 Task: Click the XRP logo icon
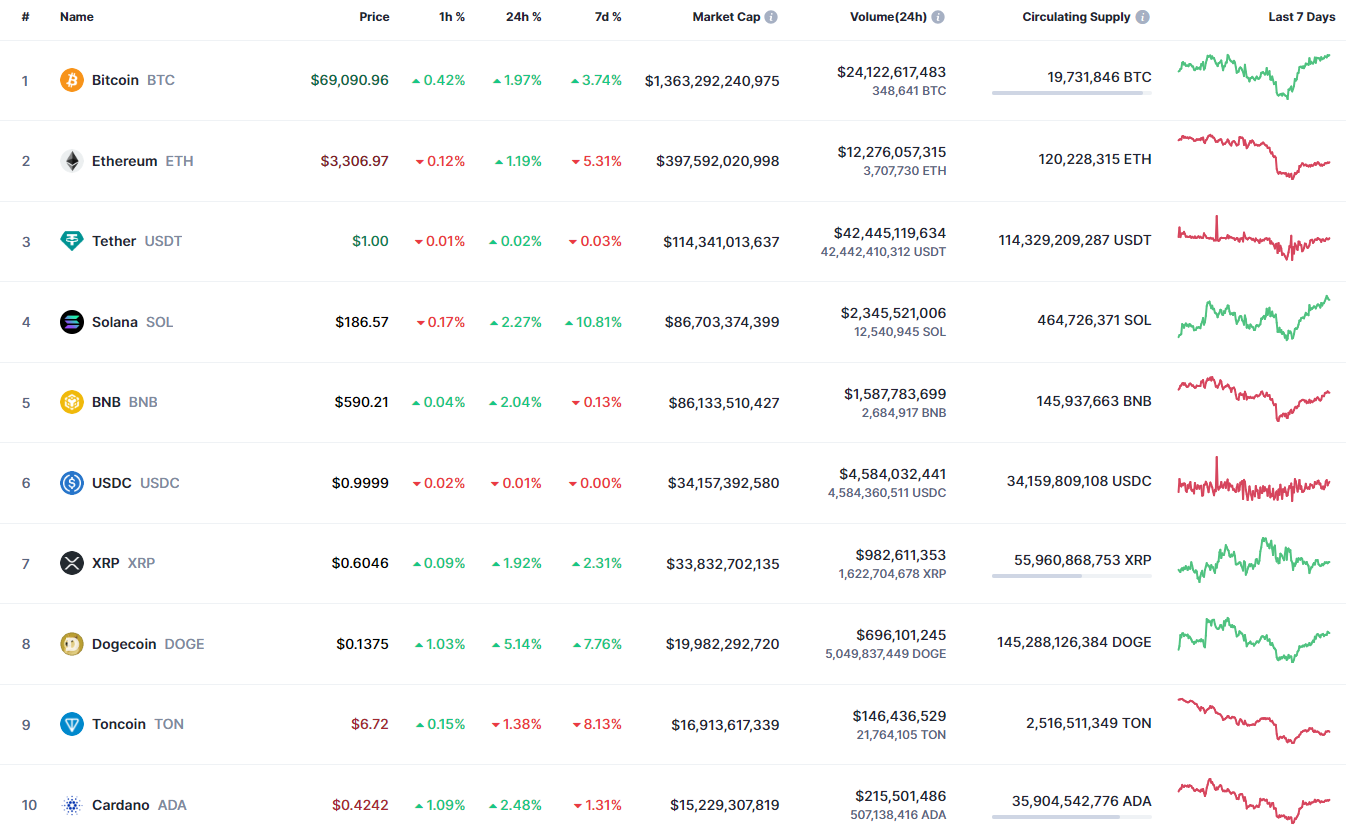(71, 563)
